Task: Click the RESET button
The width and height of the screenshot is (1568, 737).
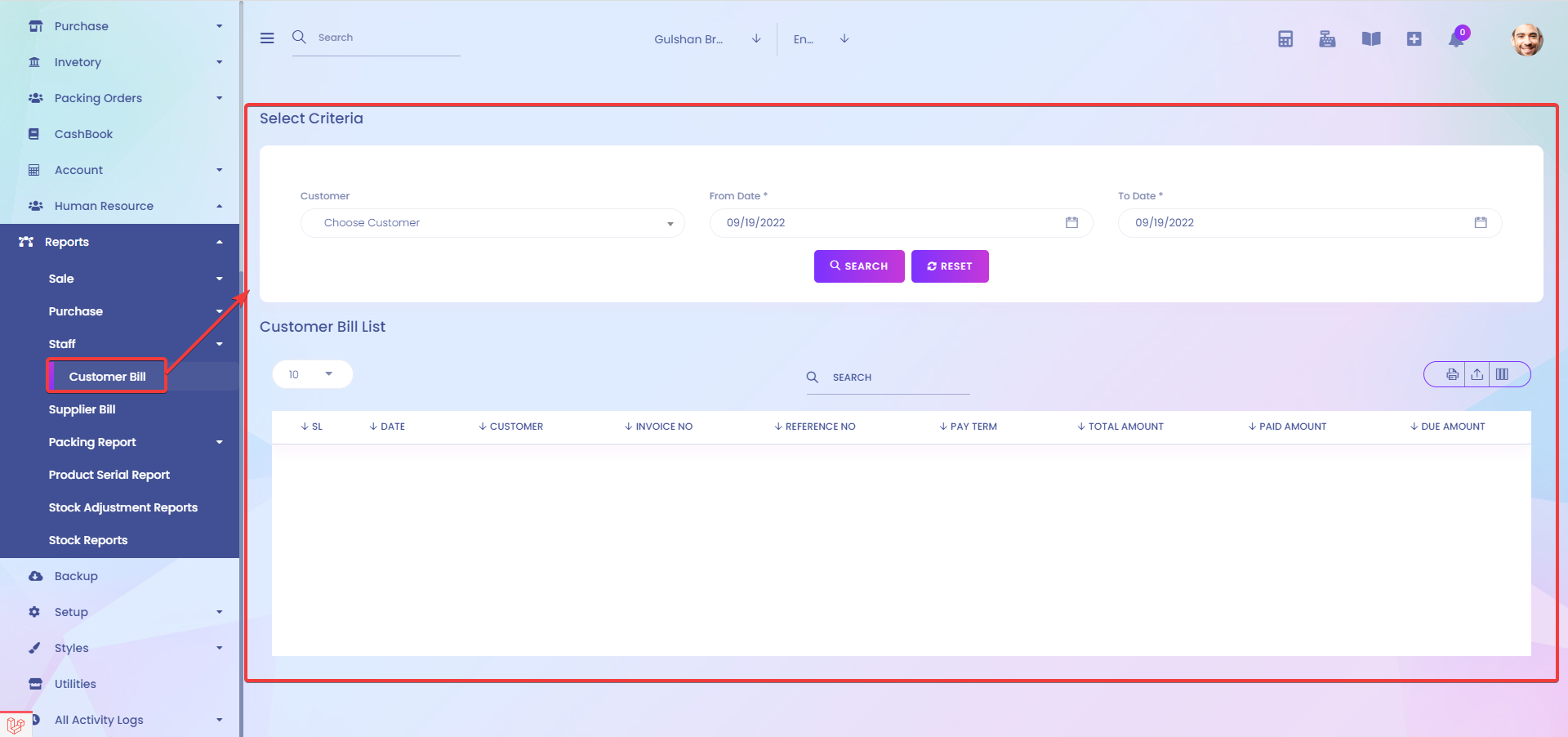Action: [950, 266]
